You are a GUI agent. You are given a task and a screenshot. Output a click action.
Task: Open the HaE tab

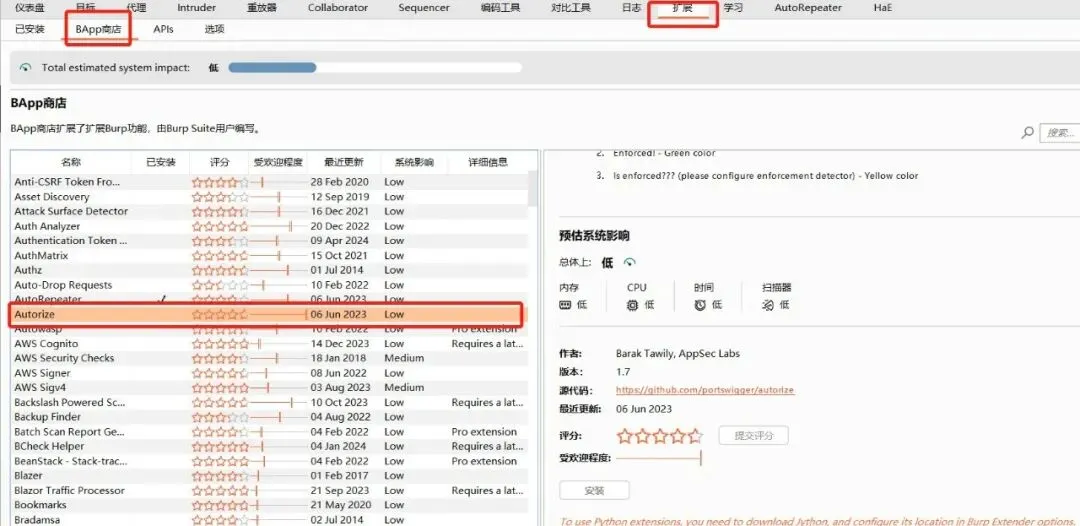pos(882,8)
